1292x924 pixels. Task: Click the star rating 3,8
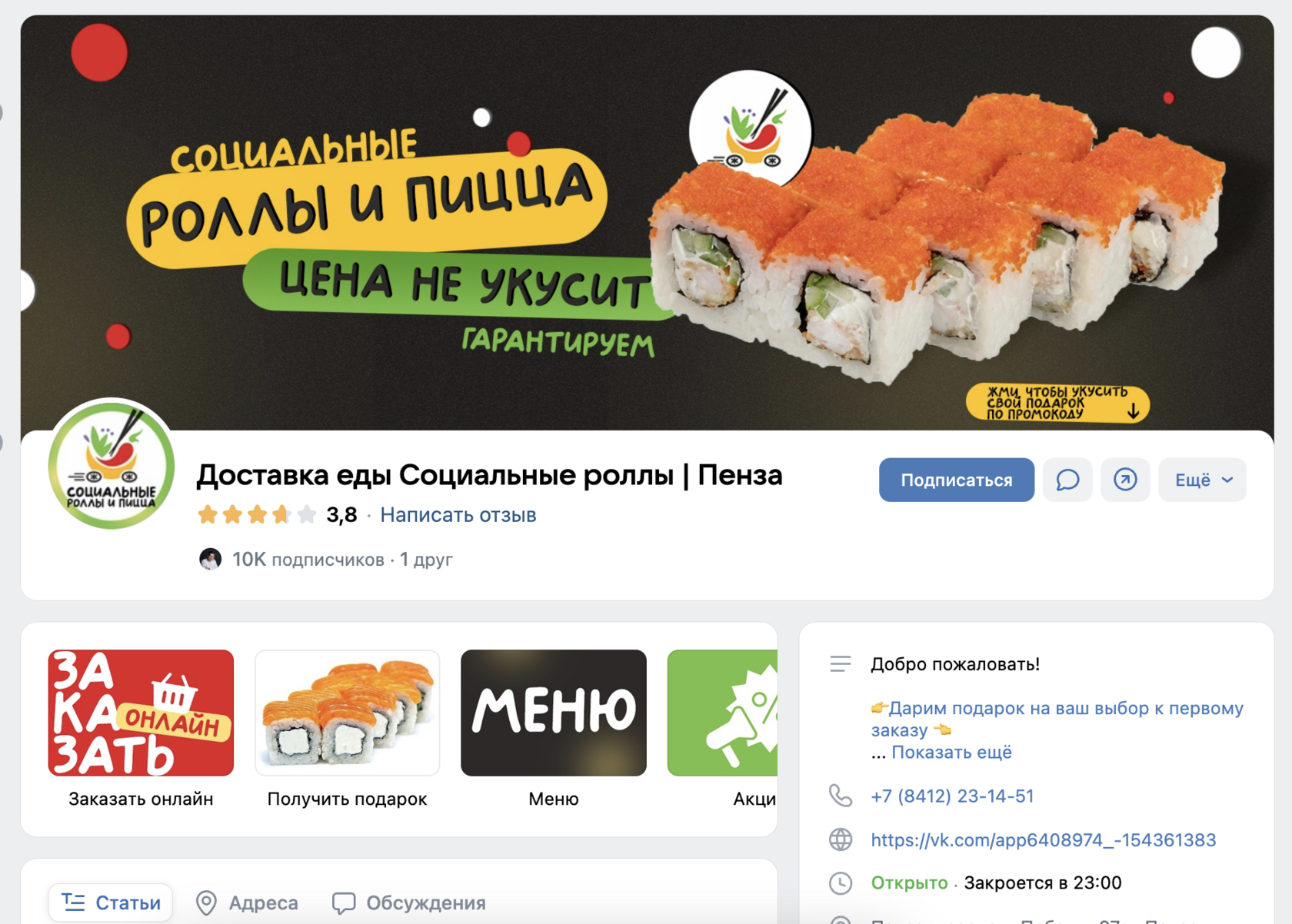(x=277, y=514)
